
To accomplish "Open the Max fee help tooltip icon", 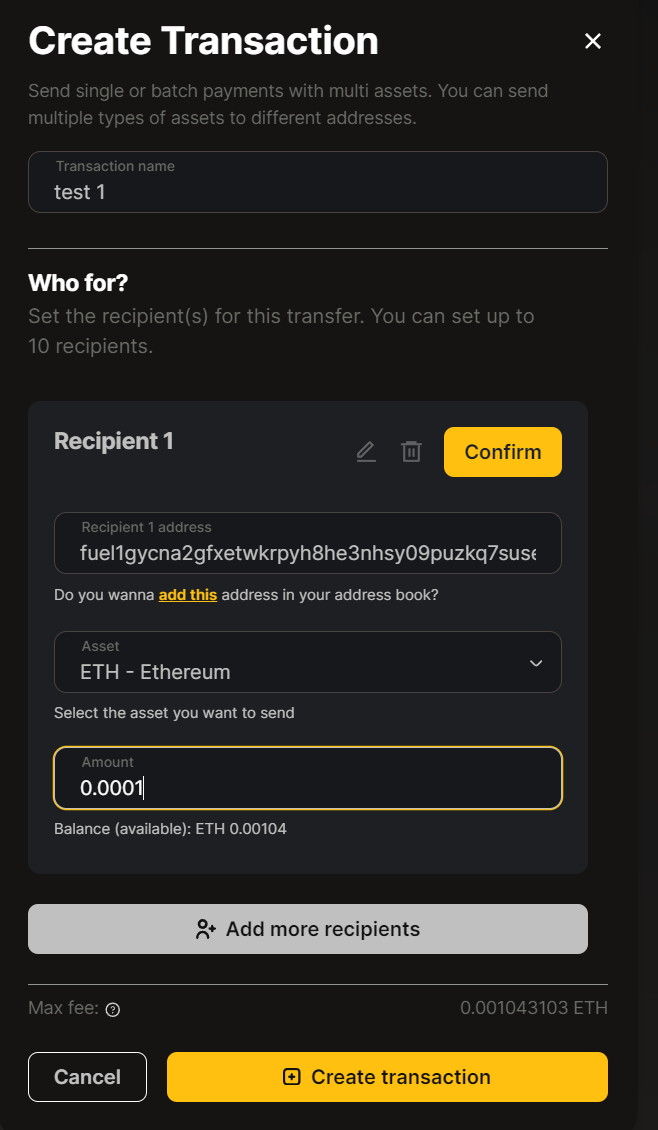I will click(112, 1010).
